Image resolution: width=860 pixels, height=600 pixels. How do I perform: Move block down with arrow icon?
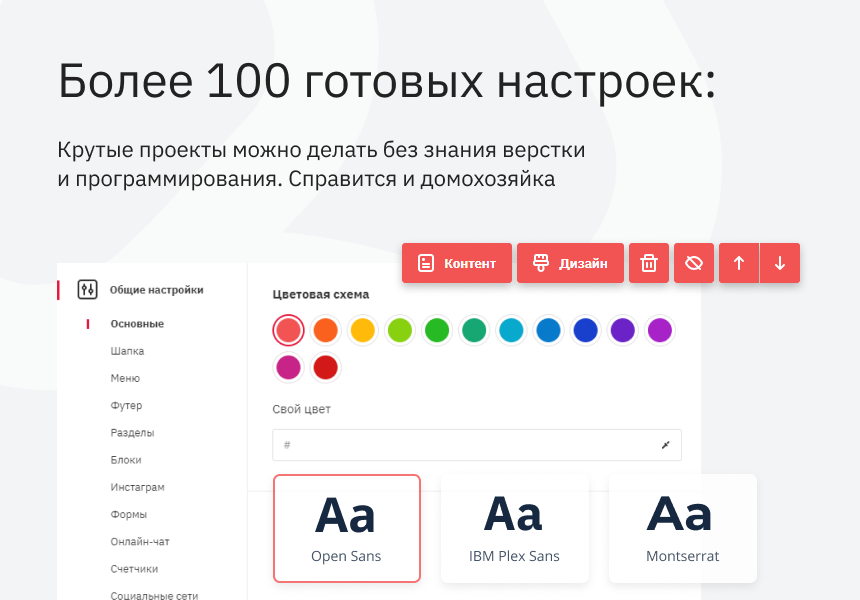[x=780, y=263]
